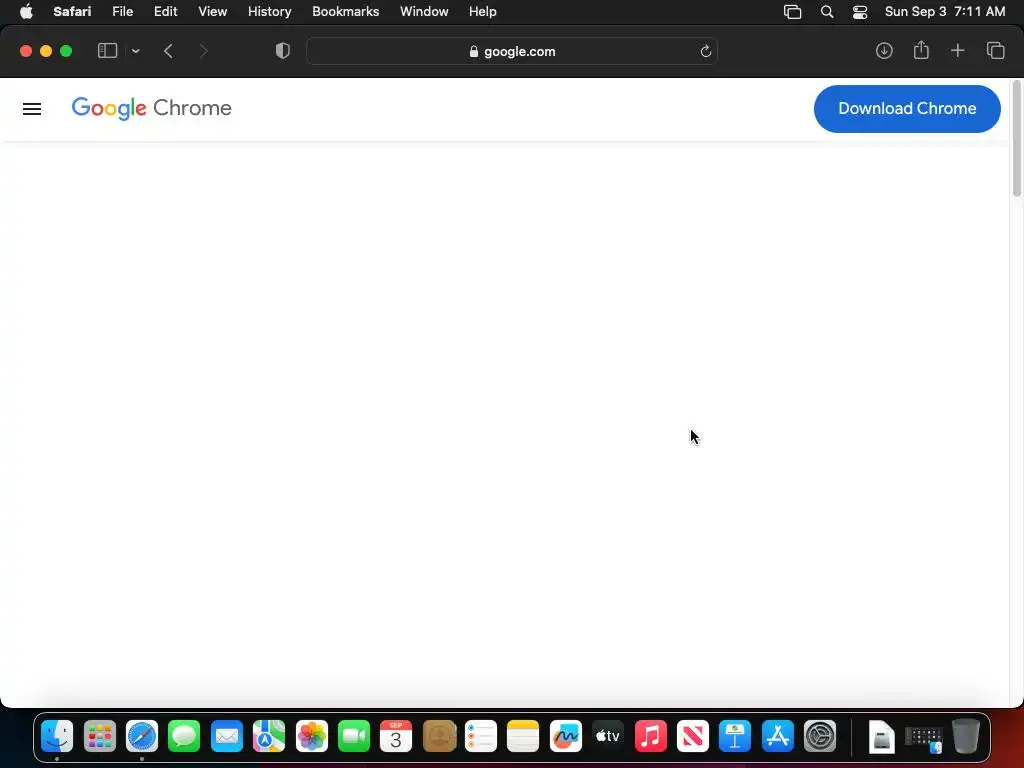Open the Window menu
The image size is (1024, 768).
424,12
